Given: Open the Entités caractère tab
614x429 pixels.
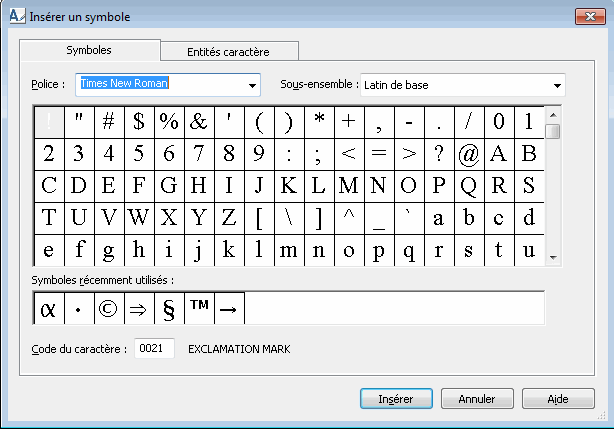Looking at the screenshot, I should [229, 51].
